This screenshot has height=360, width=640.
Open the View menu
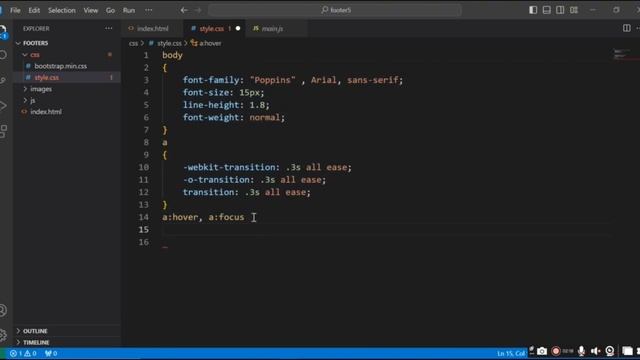(91, 10)
